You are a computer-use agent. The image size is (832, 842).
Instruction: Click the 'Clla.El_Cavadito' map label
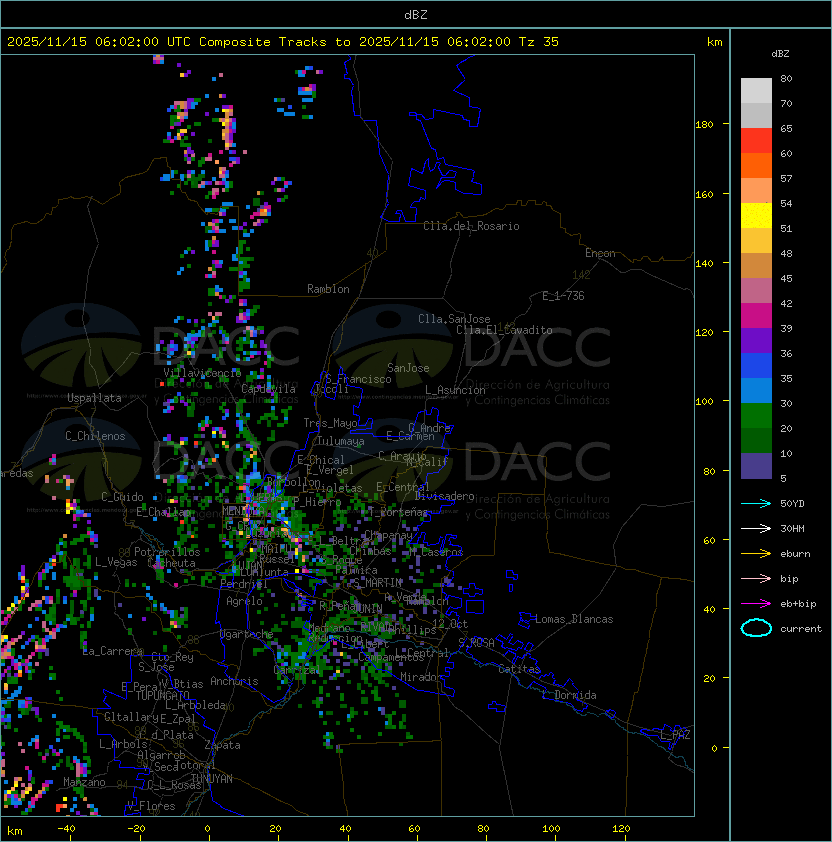pos(504,330)
